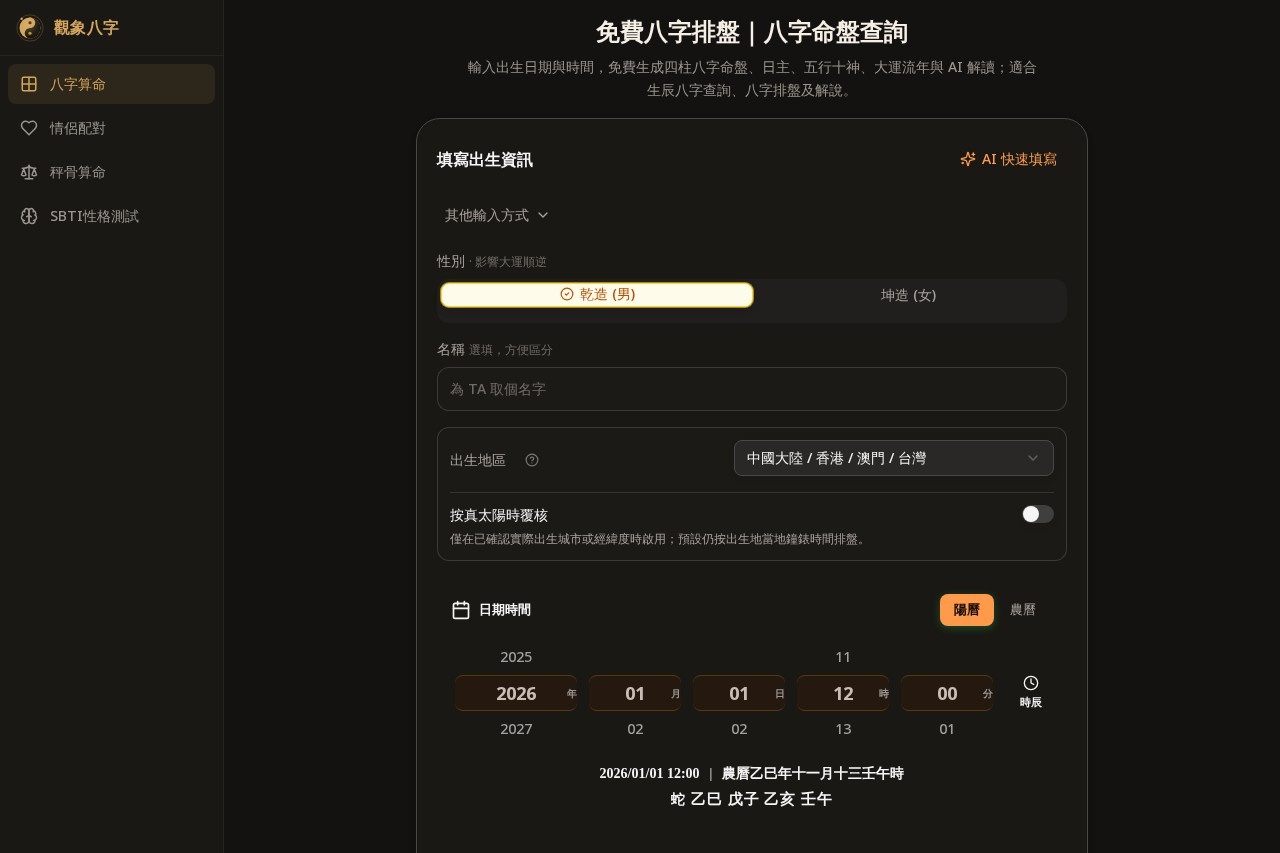
Task: Select hour 11 above the hour field
Action: click(843, 657)
